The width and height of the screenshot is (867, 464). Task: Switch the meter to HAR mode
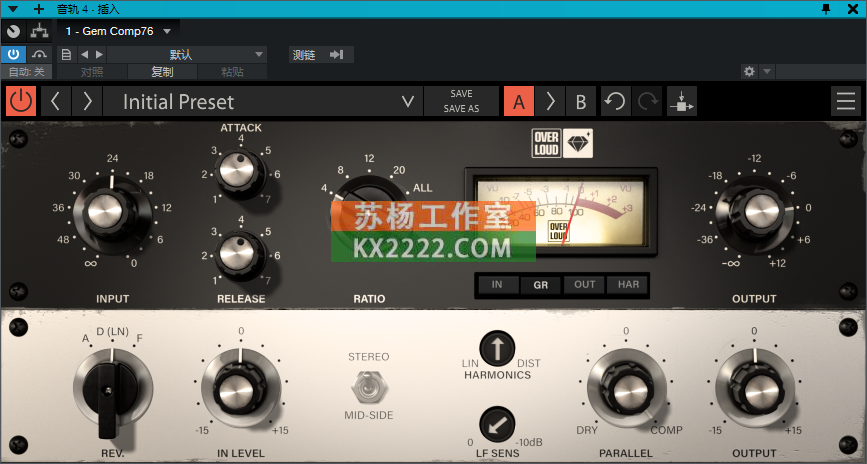(x=628, y=285)
